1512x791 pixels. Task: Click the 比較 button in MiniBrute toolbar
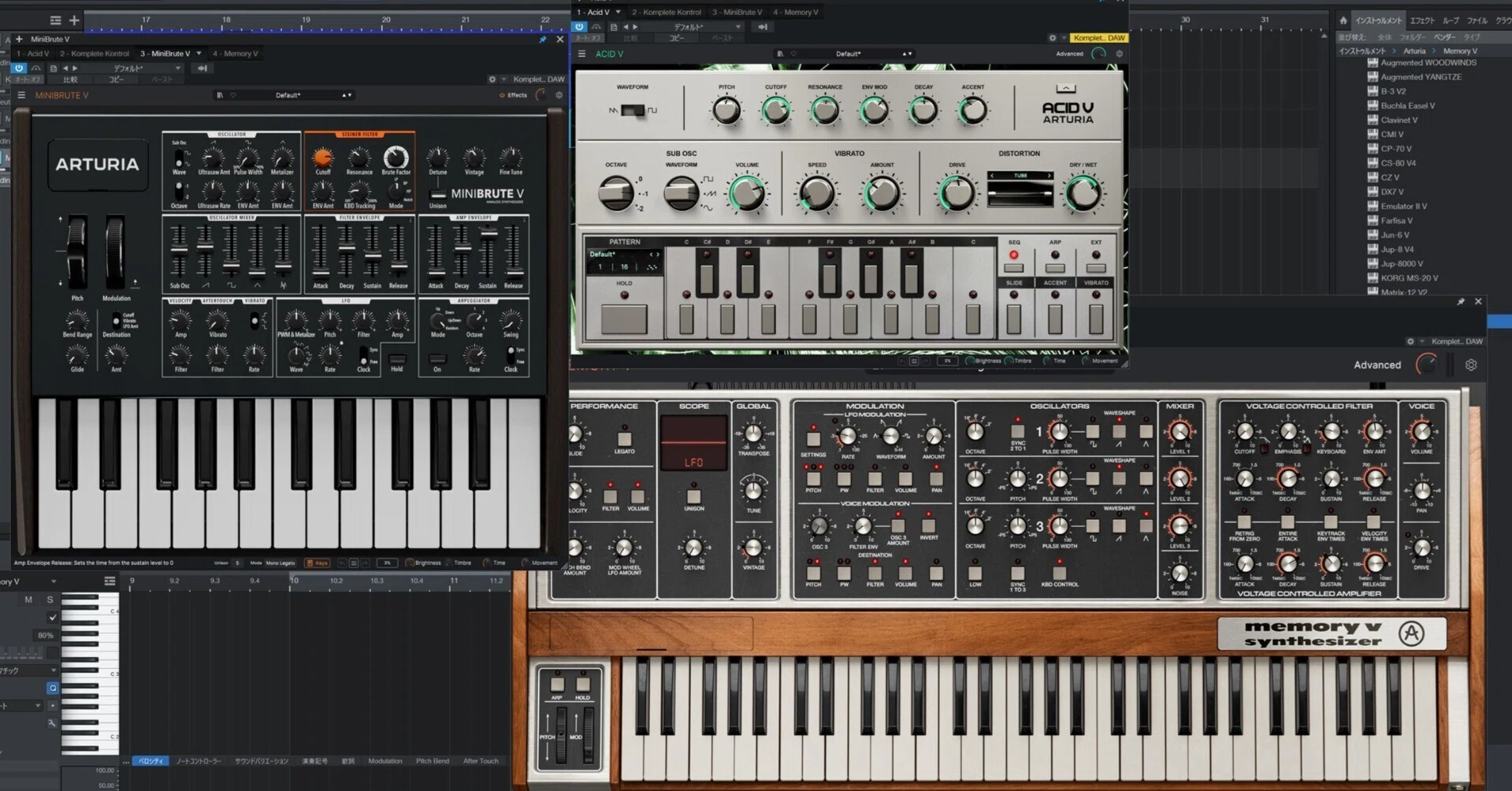pyautogui.click(x=71, y=80)
